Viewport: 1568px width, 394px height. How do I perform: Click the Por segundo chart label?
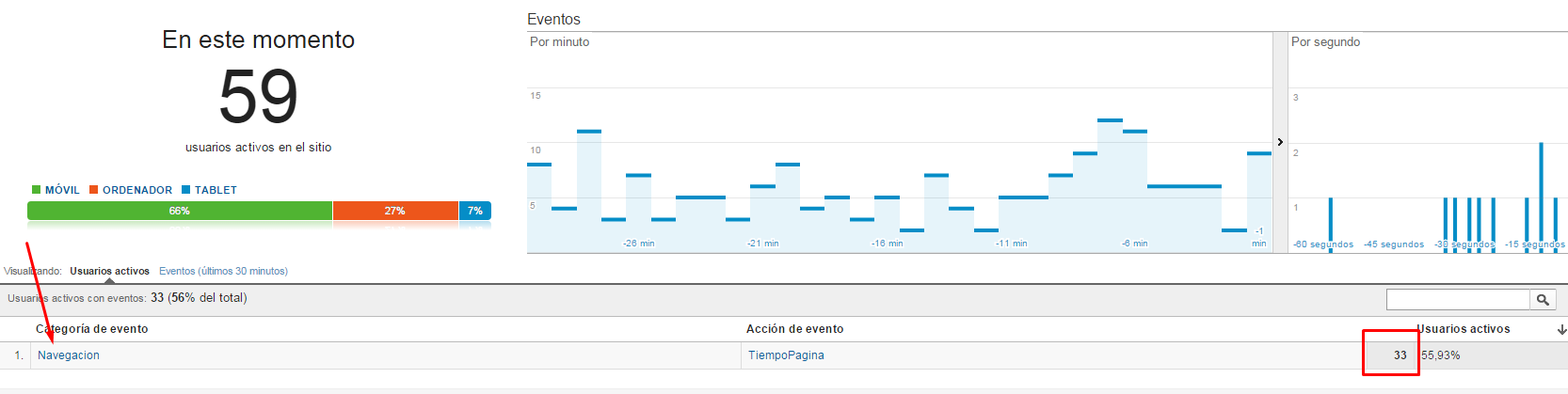point(1325,42)
